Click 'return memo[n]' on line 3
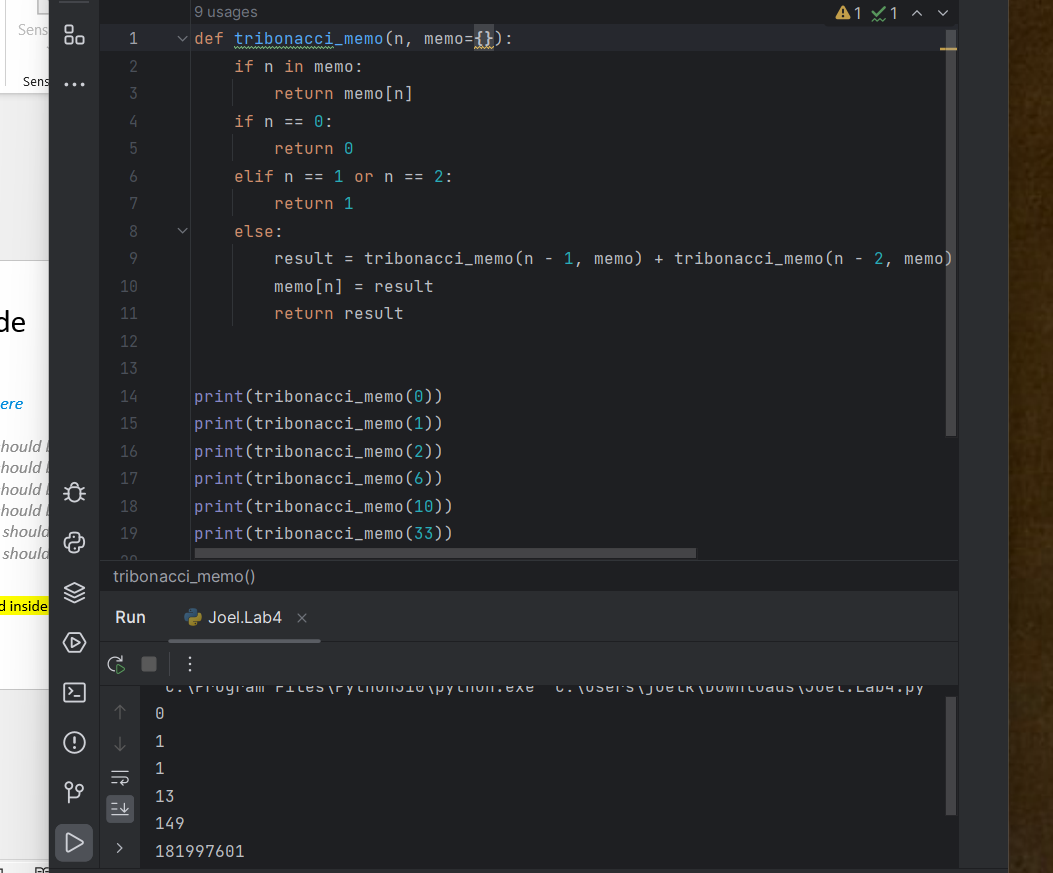The height and width of the screenshot is (873, 1053). point(343,93)
